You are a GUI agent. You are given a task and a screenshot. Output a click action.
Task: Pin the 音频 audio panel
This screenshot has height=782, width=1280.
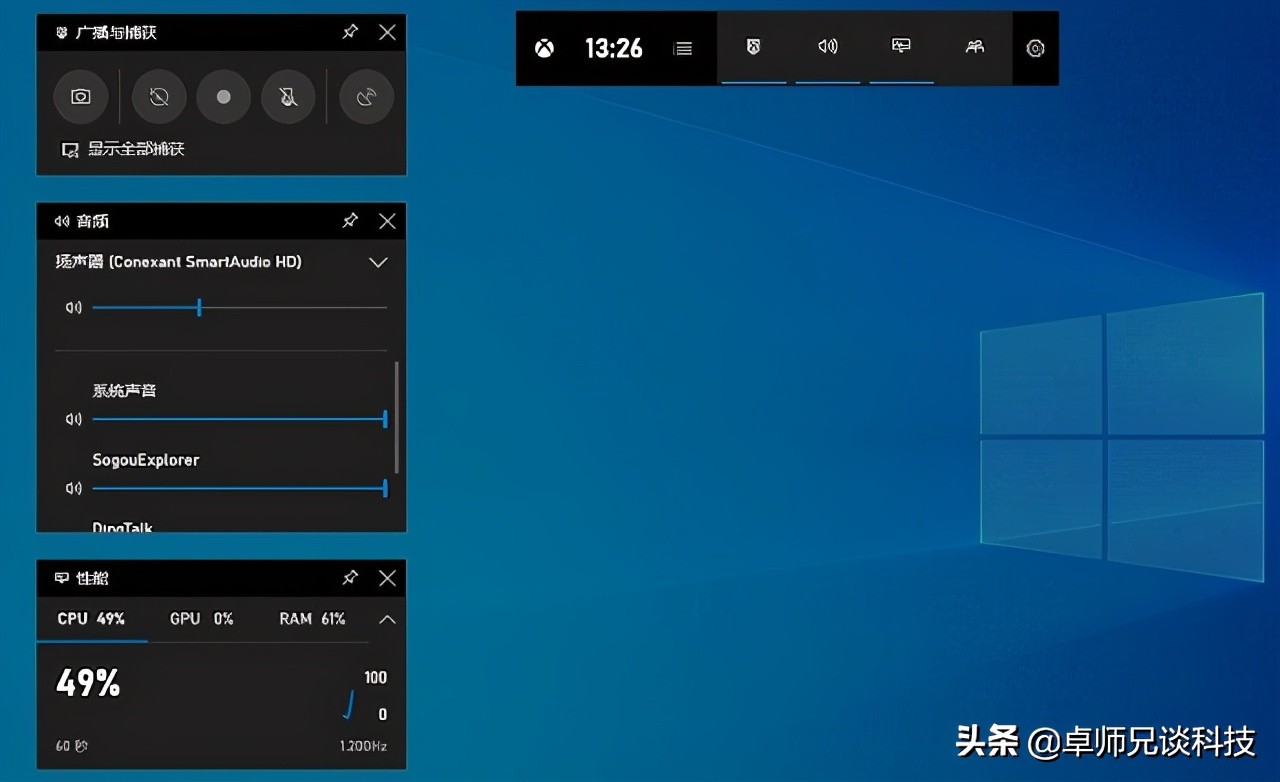pyautogui.click(x=350, y=221)
